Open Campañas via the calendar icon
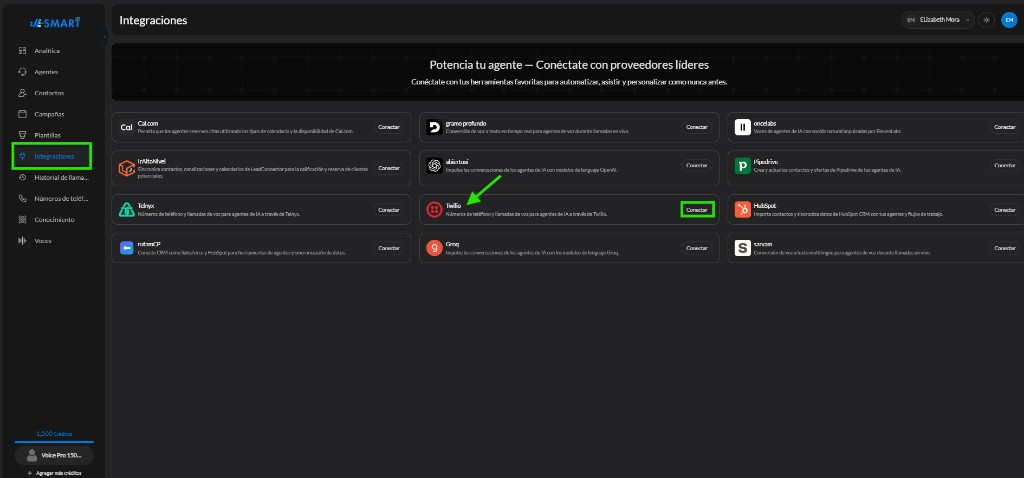Screen dimensions: 1024x478 point(22,114)
